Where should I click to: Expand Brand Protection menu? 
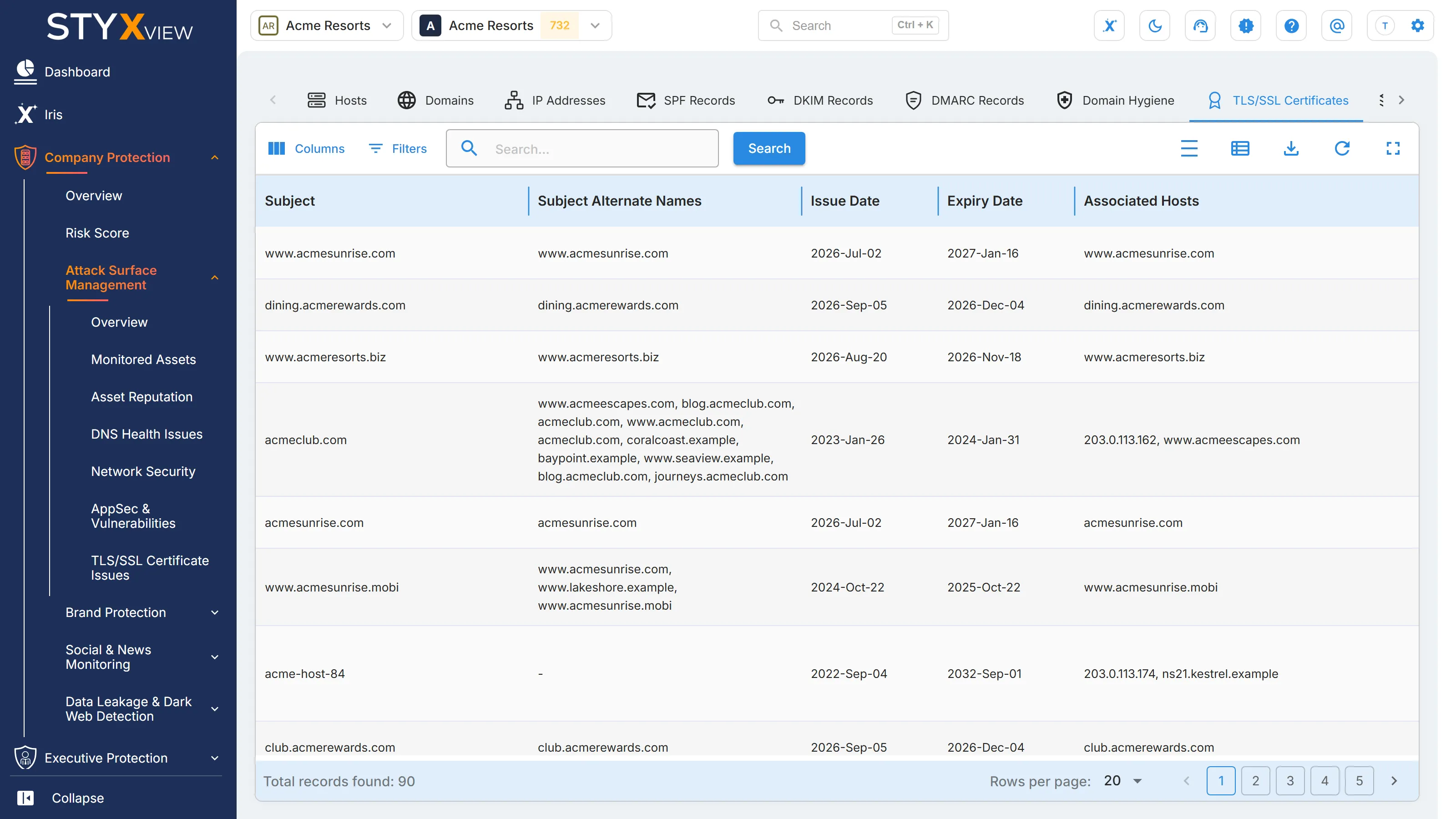[215, 612]
